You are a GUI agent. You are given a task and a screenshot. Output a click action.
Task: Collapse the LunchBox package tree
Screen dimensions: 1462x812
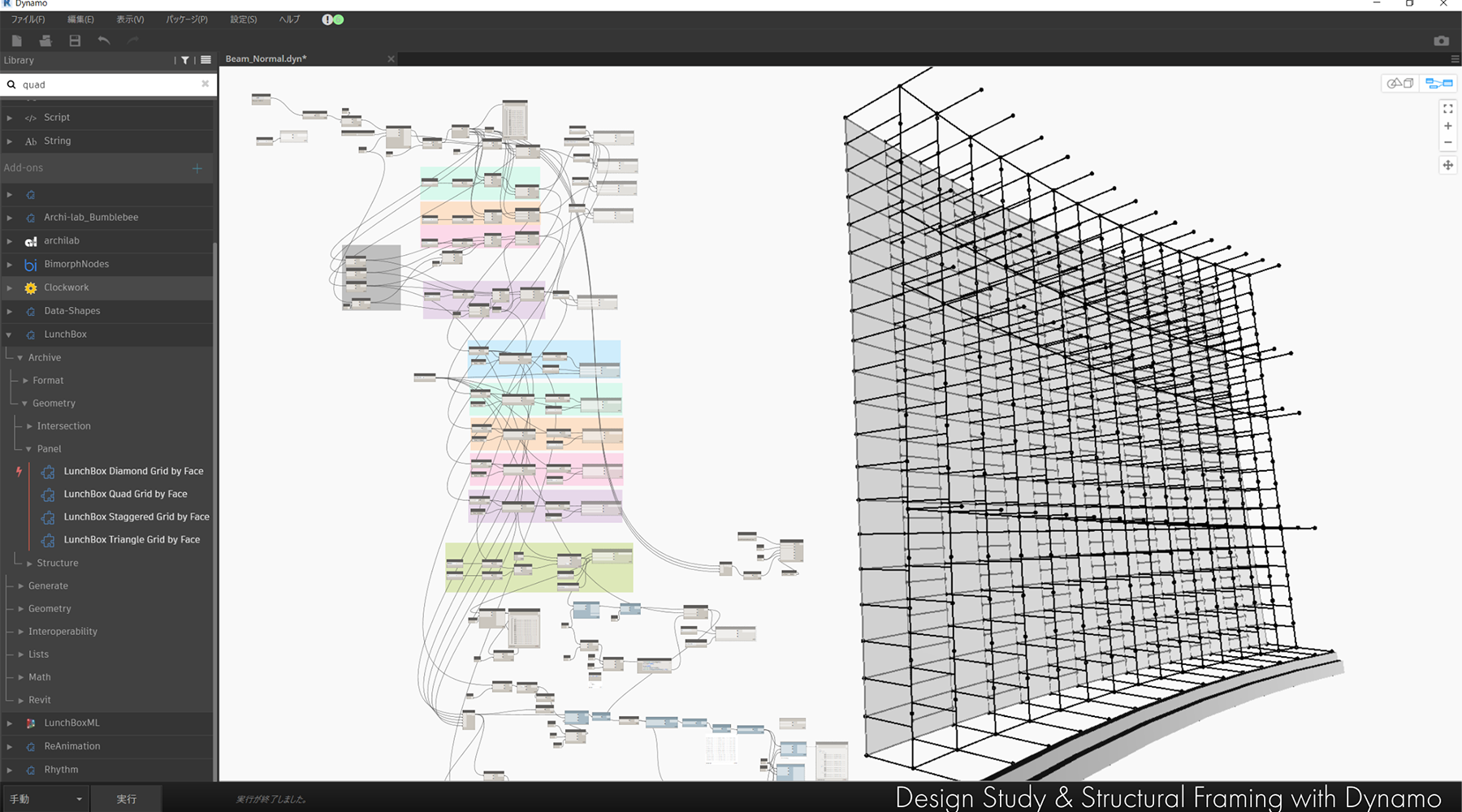point(10,335)
